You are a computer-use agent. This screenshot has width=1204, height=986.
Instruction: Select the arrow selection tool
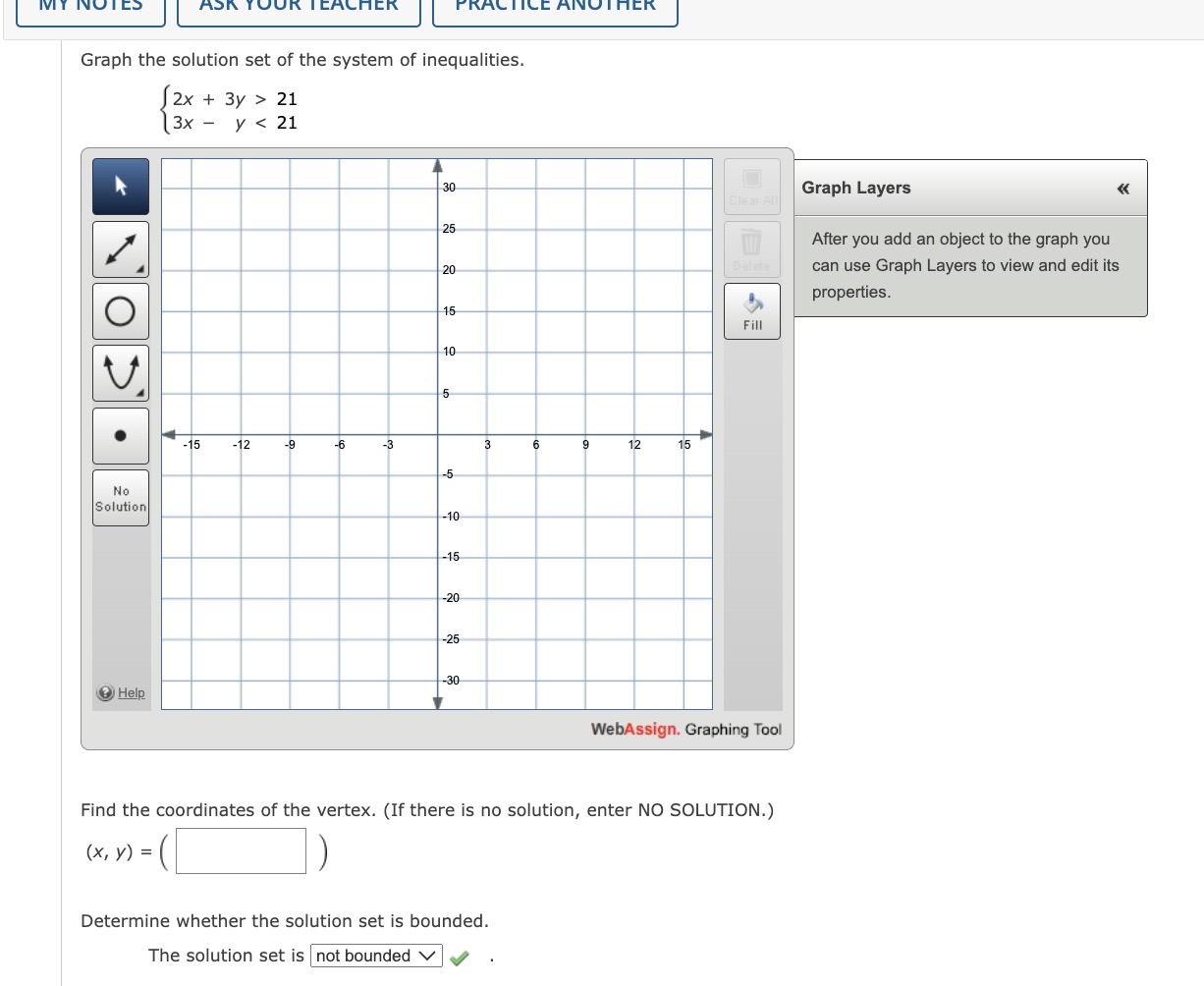(120, 186)
